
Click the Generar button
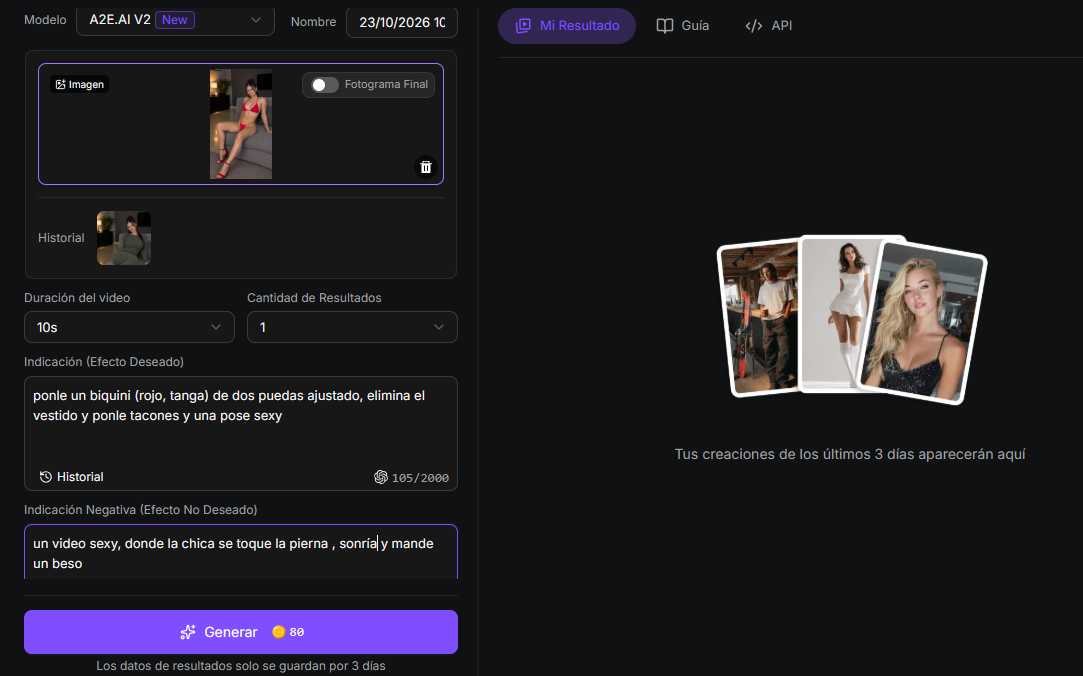pos(241,632)
